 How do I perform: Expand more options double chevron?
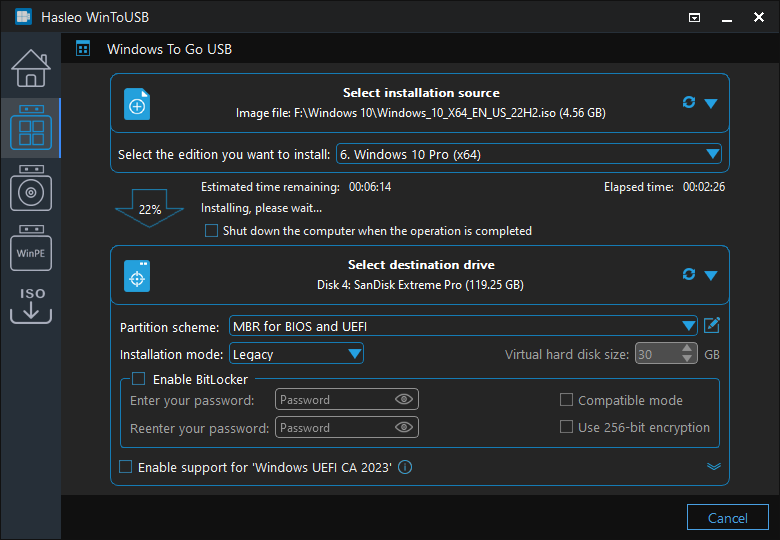pyautogui.click(x=714, y=466)
